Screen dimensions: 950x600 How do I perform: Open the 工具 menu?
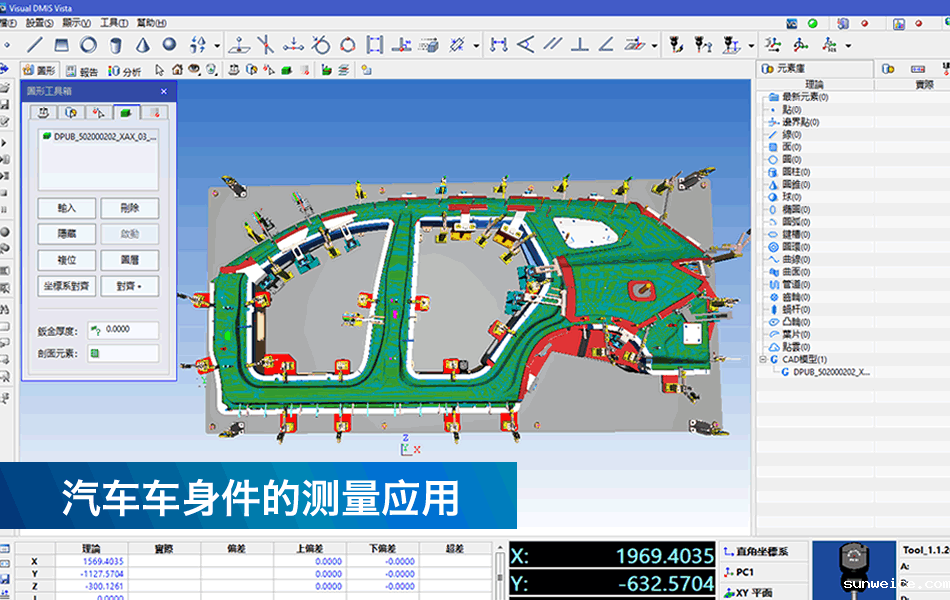pos(114,22)
